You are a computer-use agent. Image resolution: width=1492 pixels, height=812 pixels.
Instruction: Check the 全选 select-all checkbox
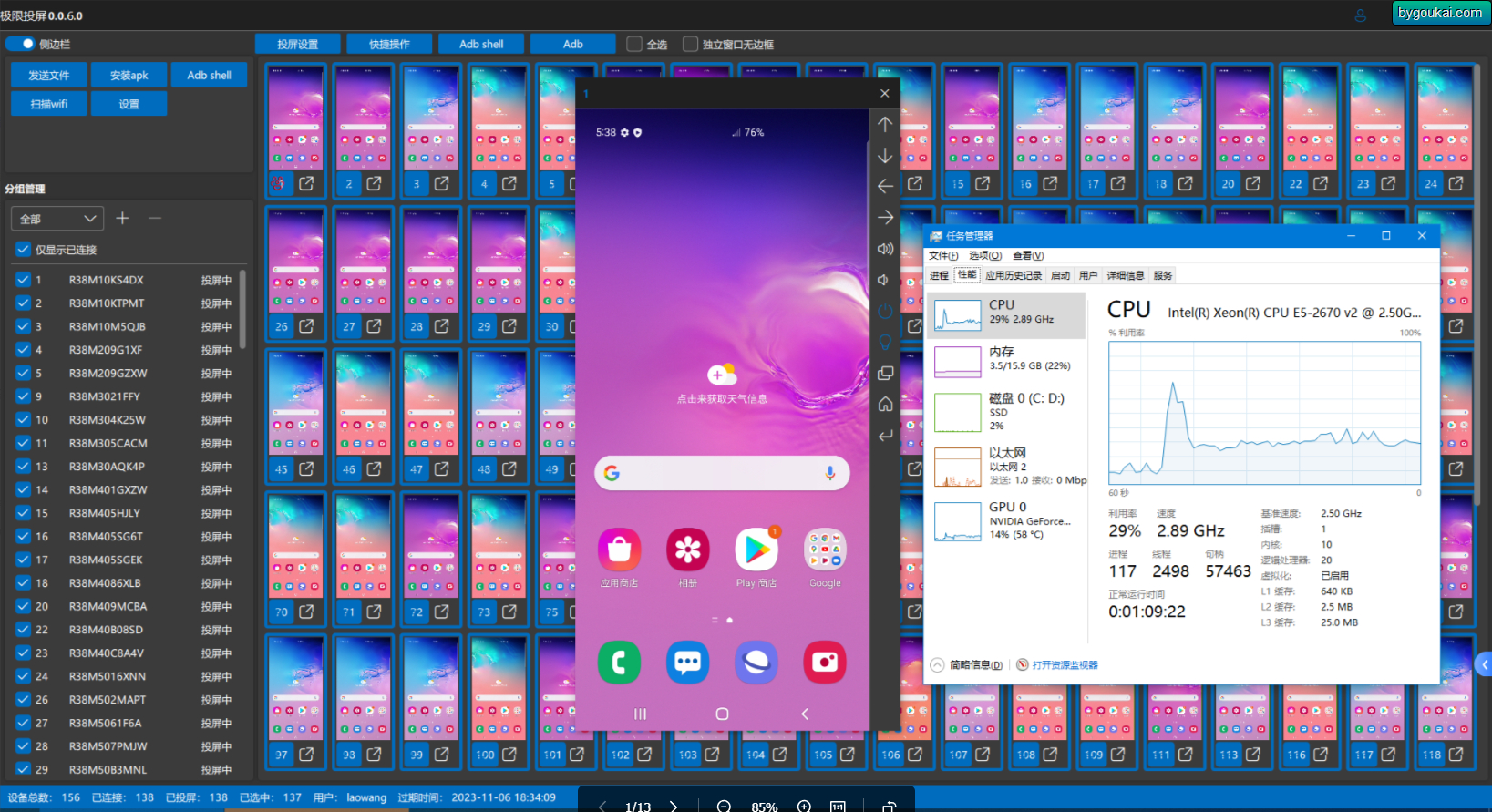634,44
